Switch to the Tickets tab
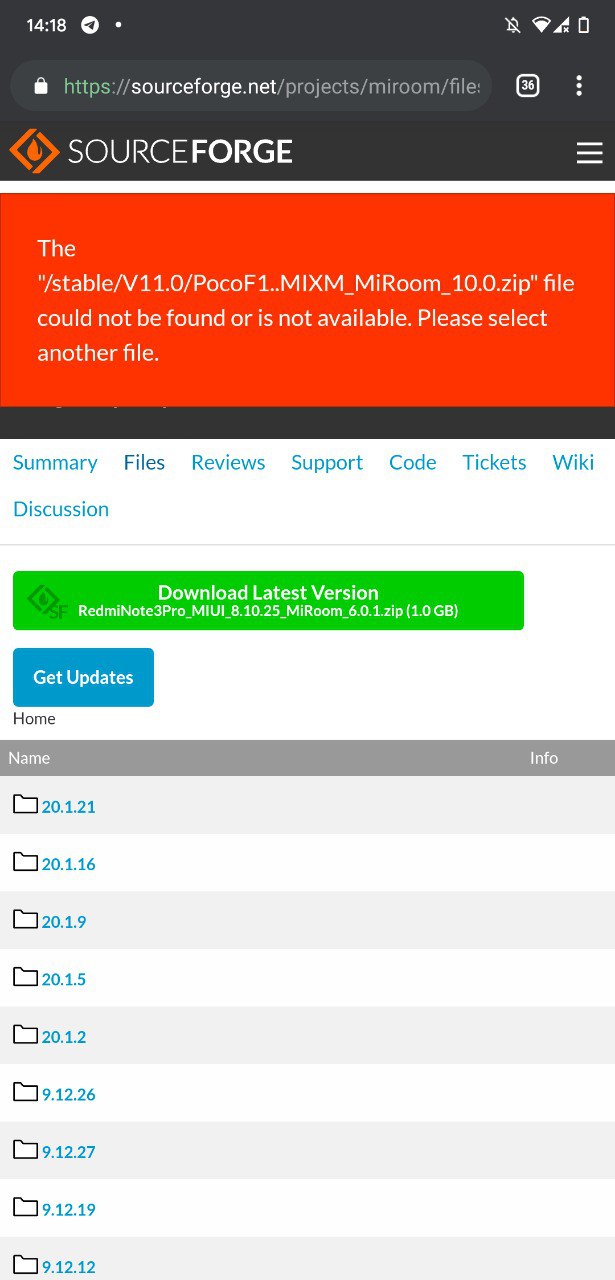This screenshot has width=615, height=1280. pos(494,462)
